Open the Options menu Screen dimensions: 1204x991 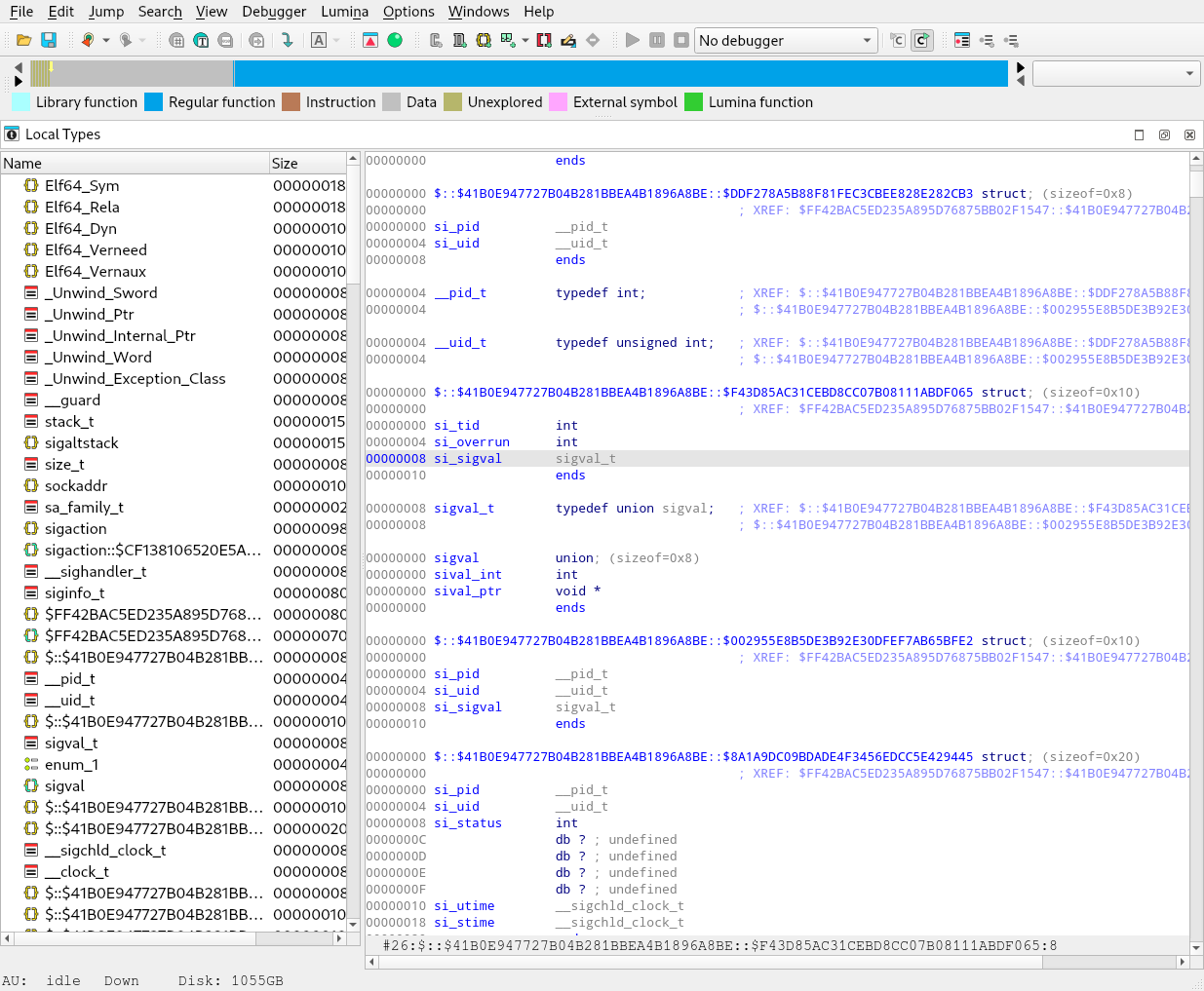point(408,12)
